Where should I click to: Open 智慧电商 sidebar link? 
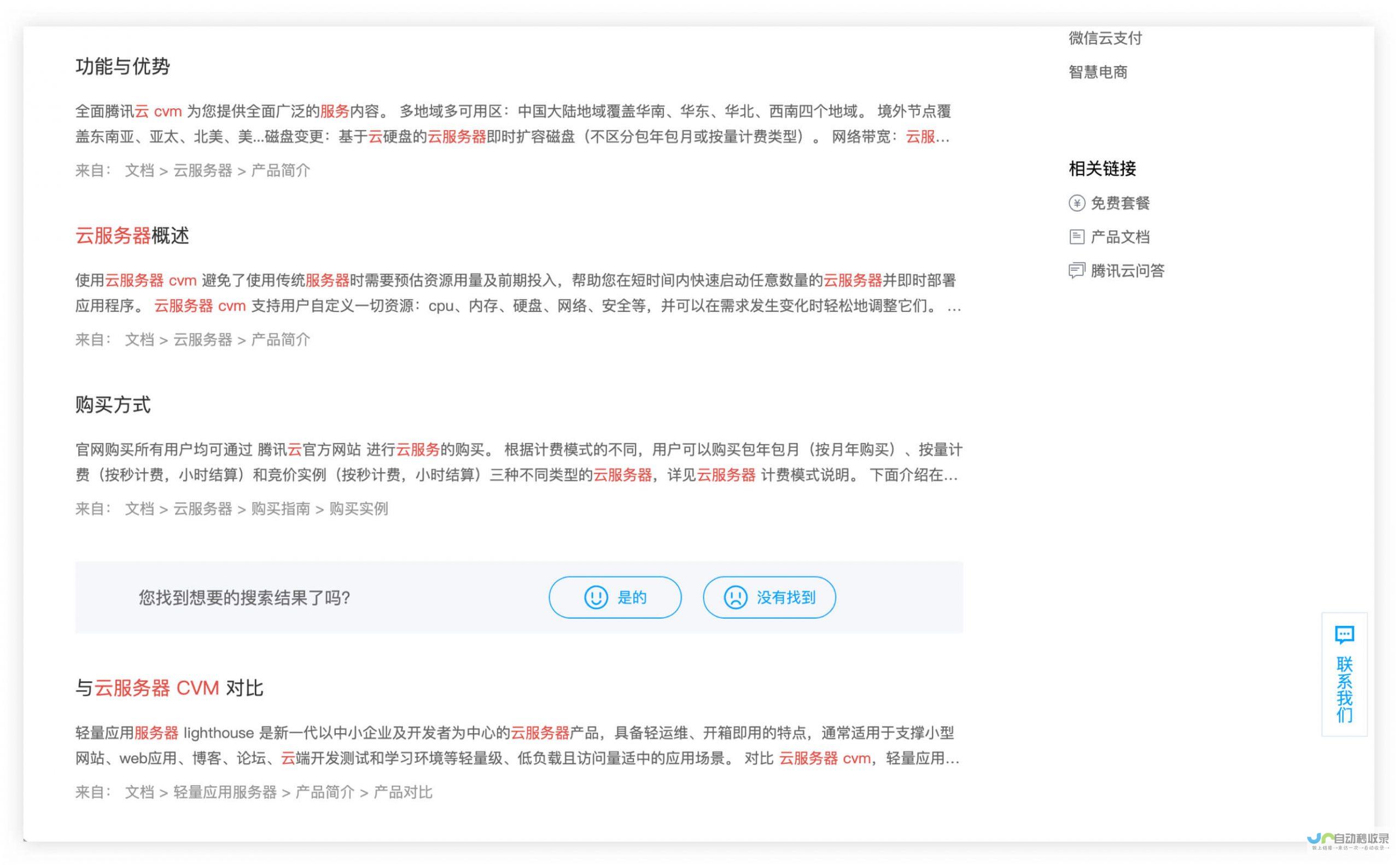click(1098, 72)
